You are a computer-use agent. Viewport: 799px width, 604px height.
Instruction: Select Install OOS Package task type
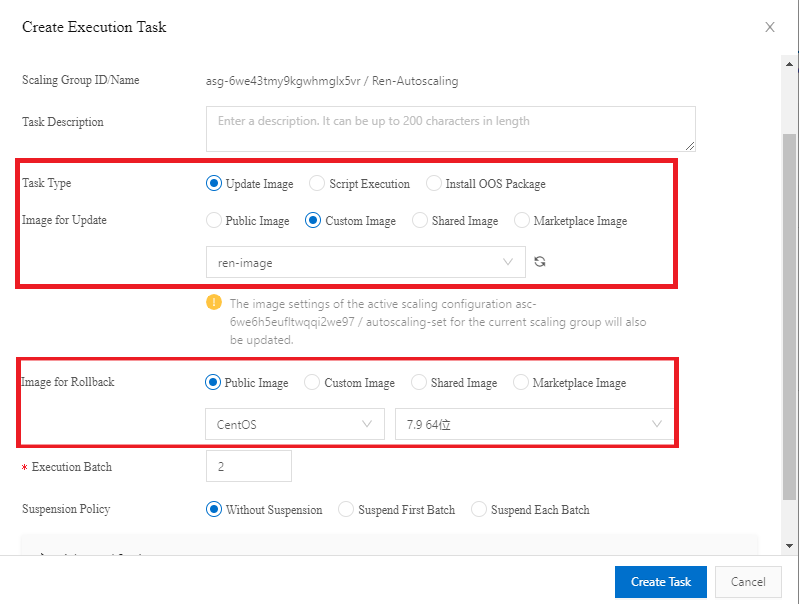pos(433,184)
